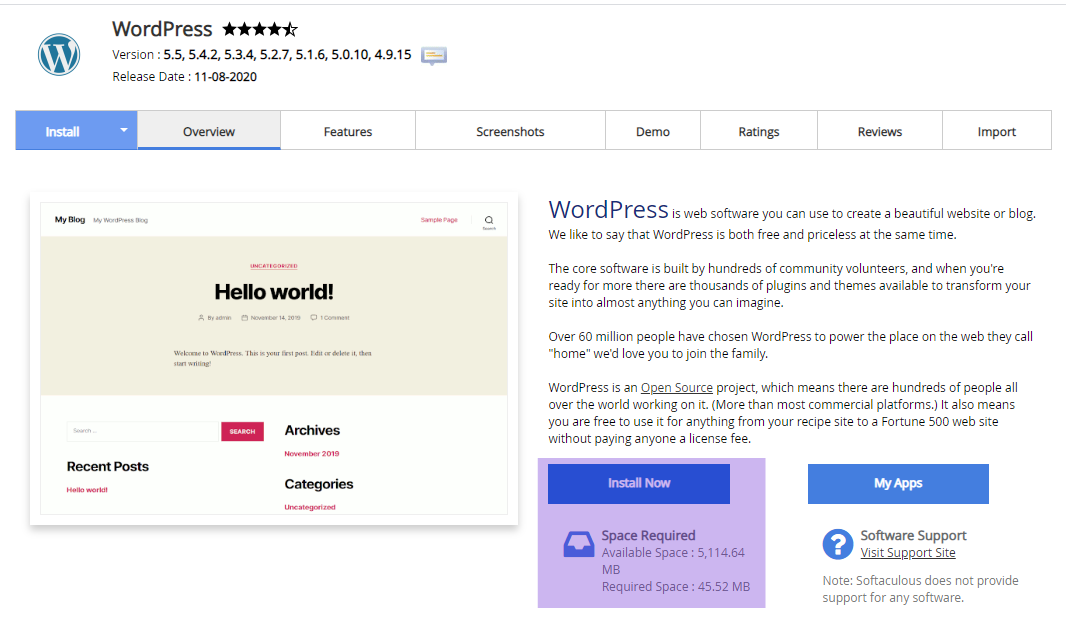
Task: View the Ratings tab
Action: pos(759,131)
